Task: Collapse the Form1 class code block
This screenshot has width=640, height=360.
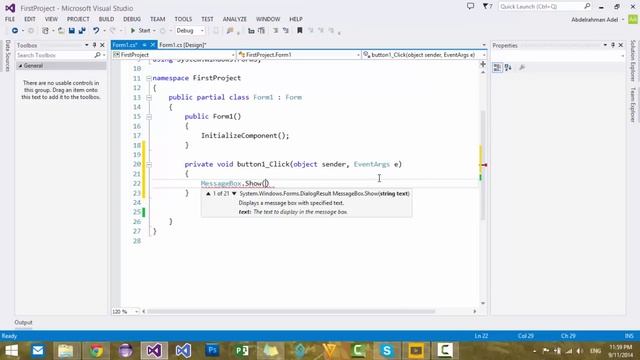Action: pos(149,98)
